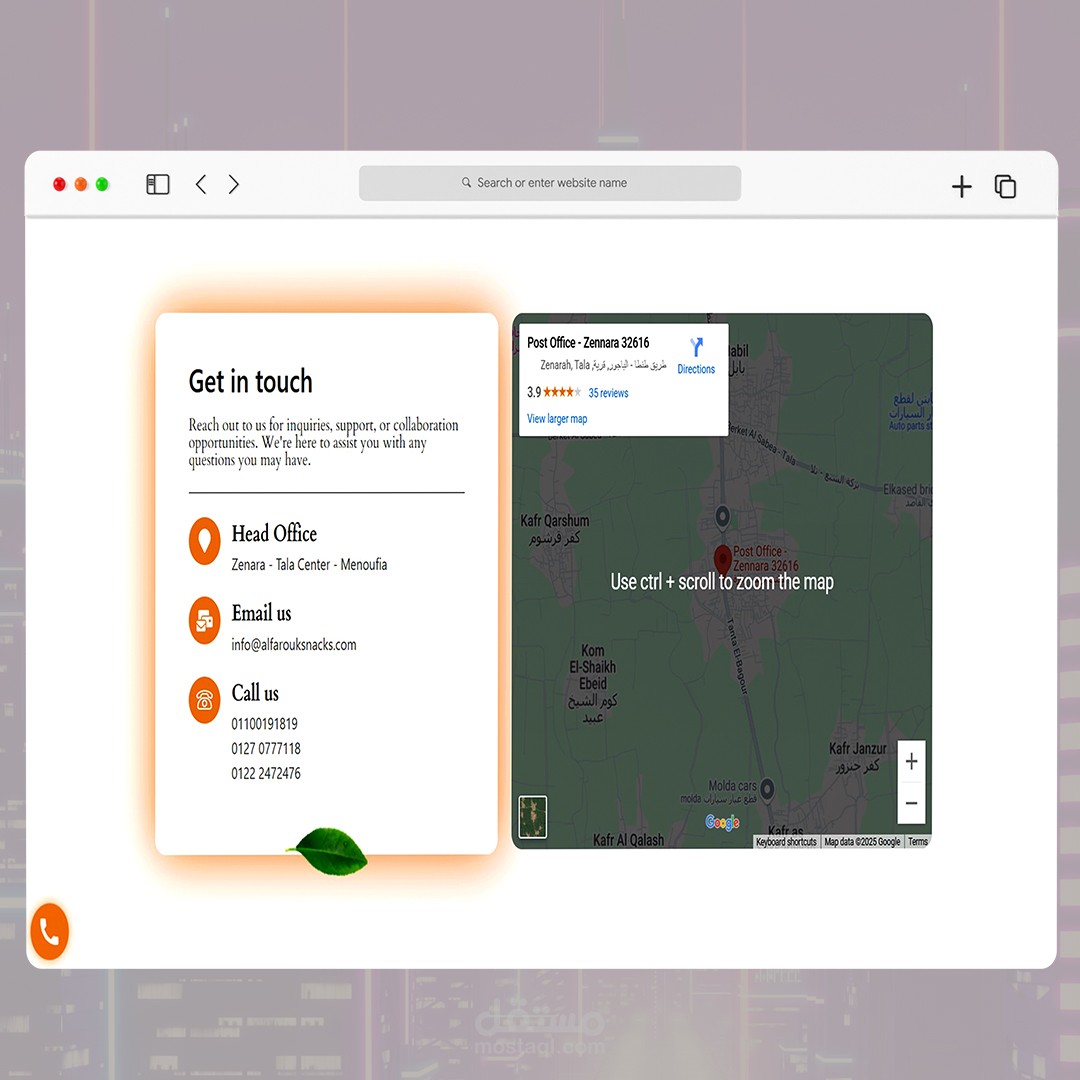Click phone number 01100191819
Viewport: 1080px width, 1080px height.
point(264,723)
